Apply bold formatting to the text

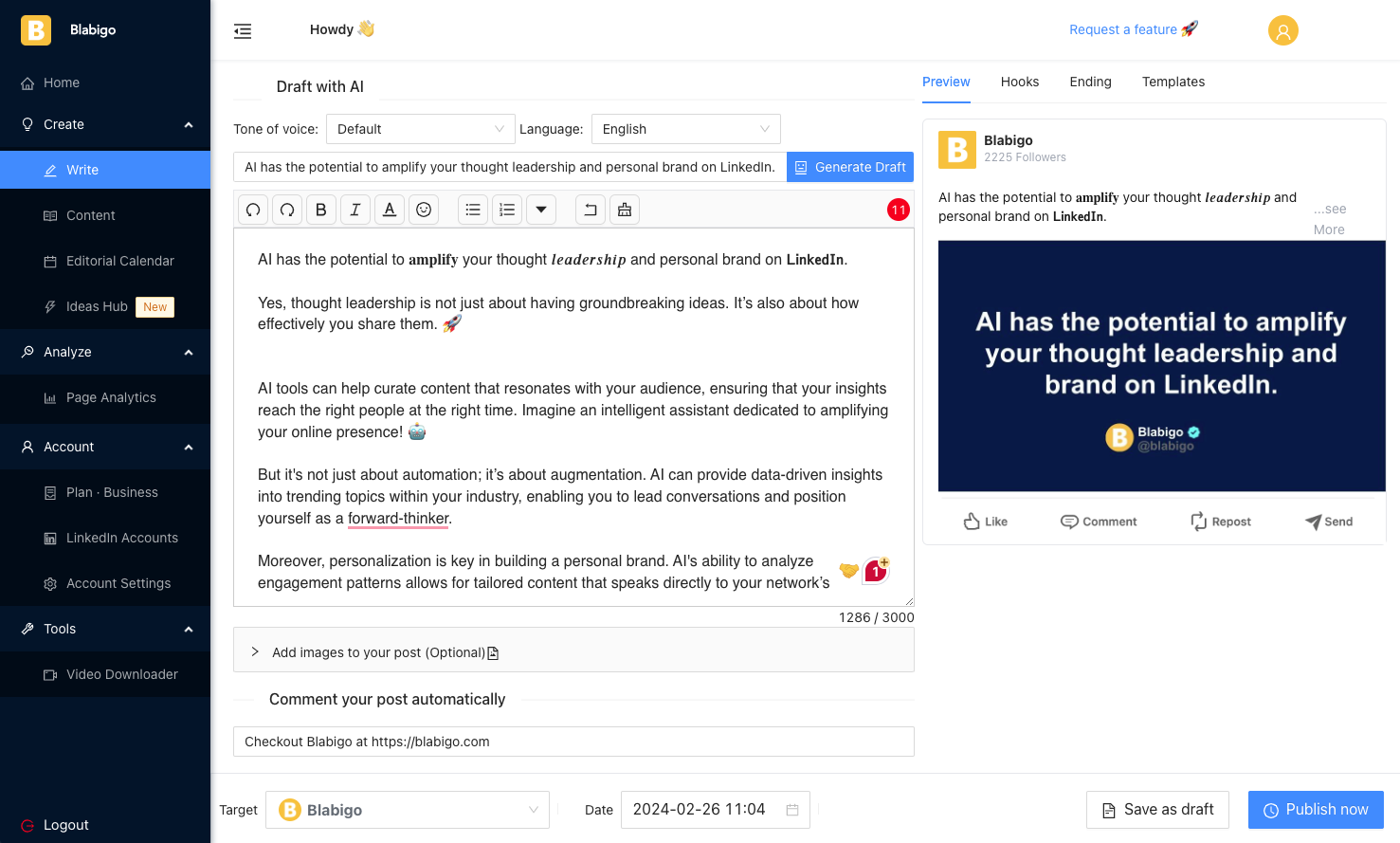click(x=321, y=210)
